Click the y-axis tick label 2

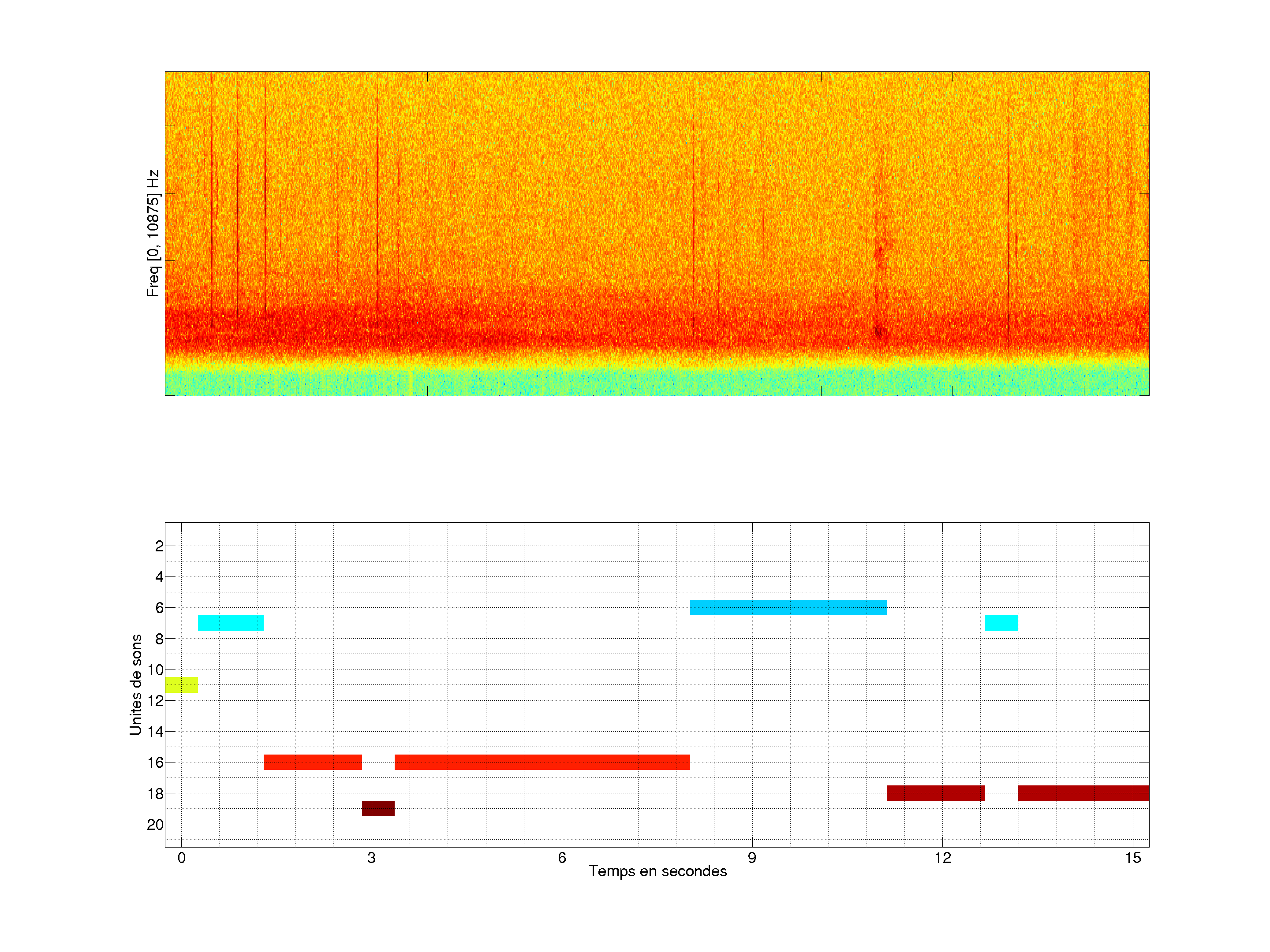pyautogui.click(x=159, y=546)
